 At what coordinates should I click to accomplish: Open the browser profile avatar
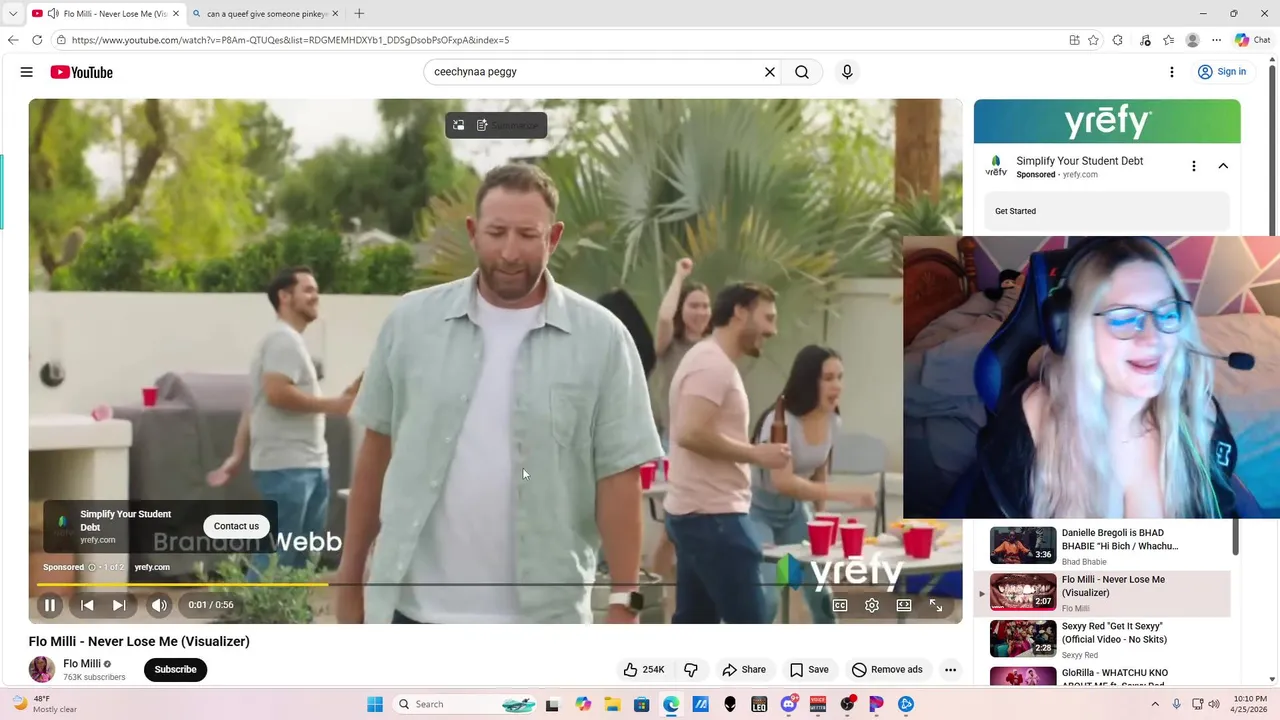pos(1192,40)
